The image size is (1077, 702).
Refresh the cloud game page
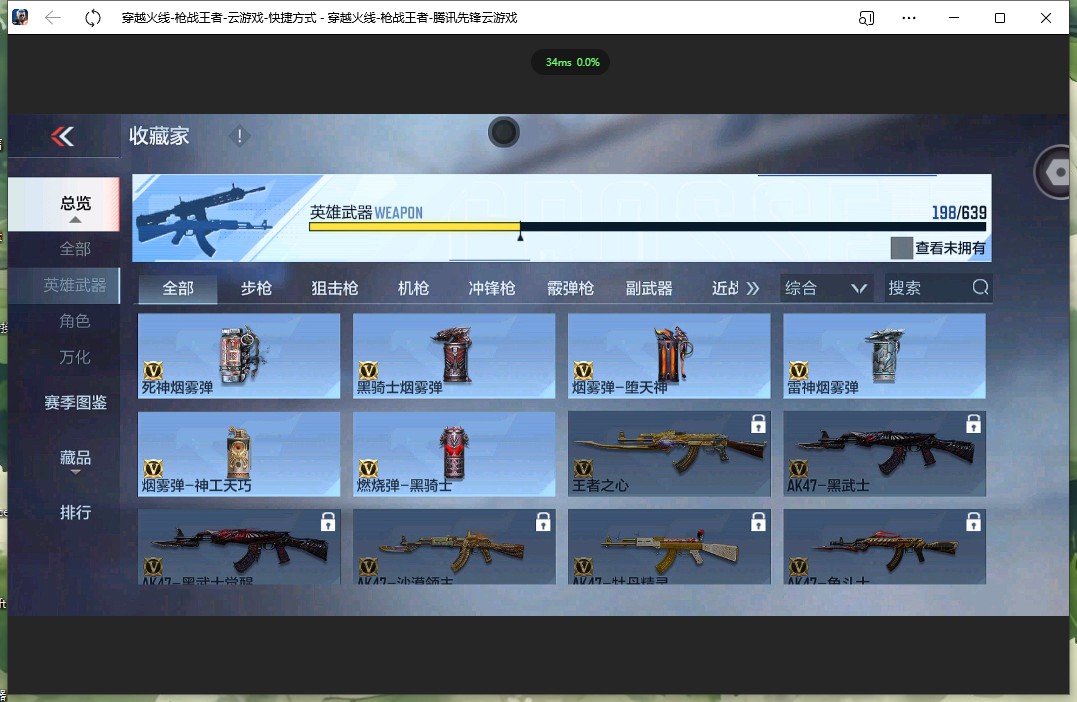pos(93,18)
